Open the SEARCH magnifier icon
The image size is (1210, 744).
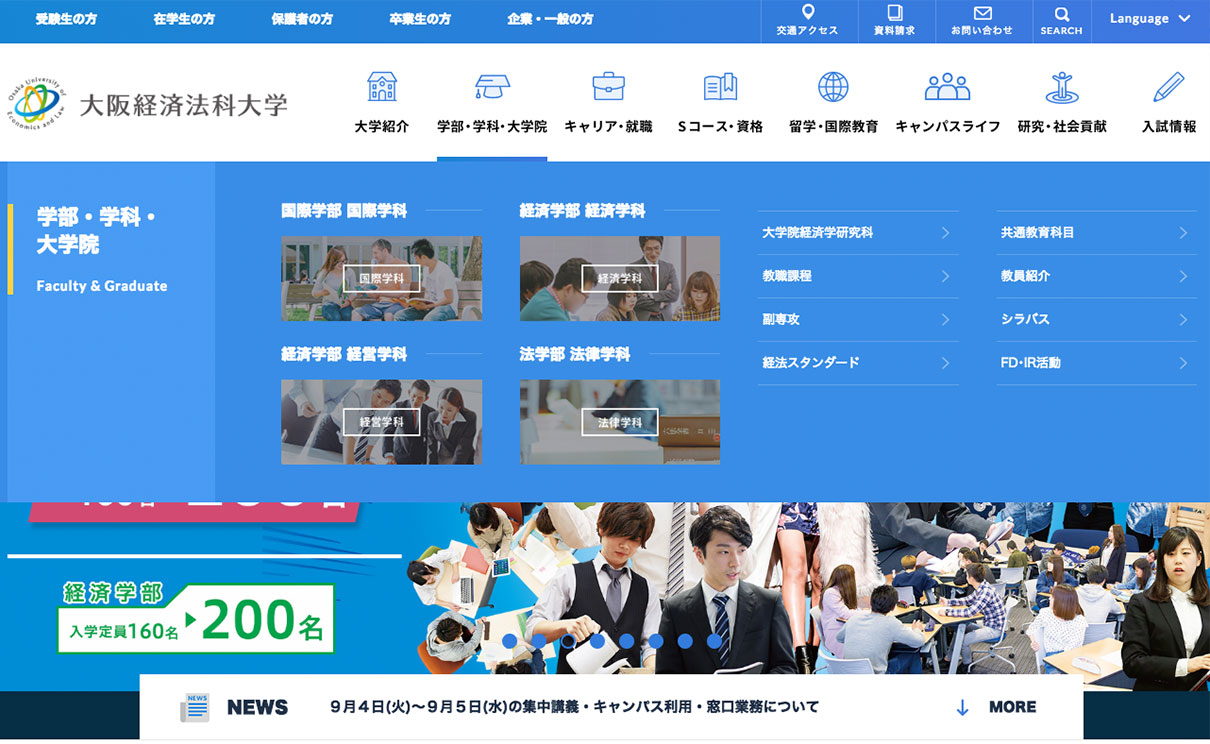[1061, 14]
